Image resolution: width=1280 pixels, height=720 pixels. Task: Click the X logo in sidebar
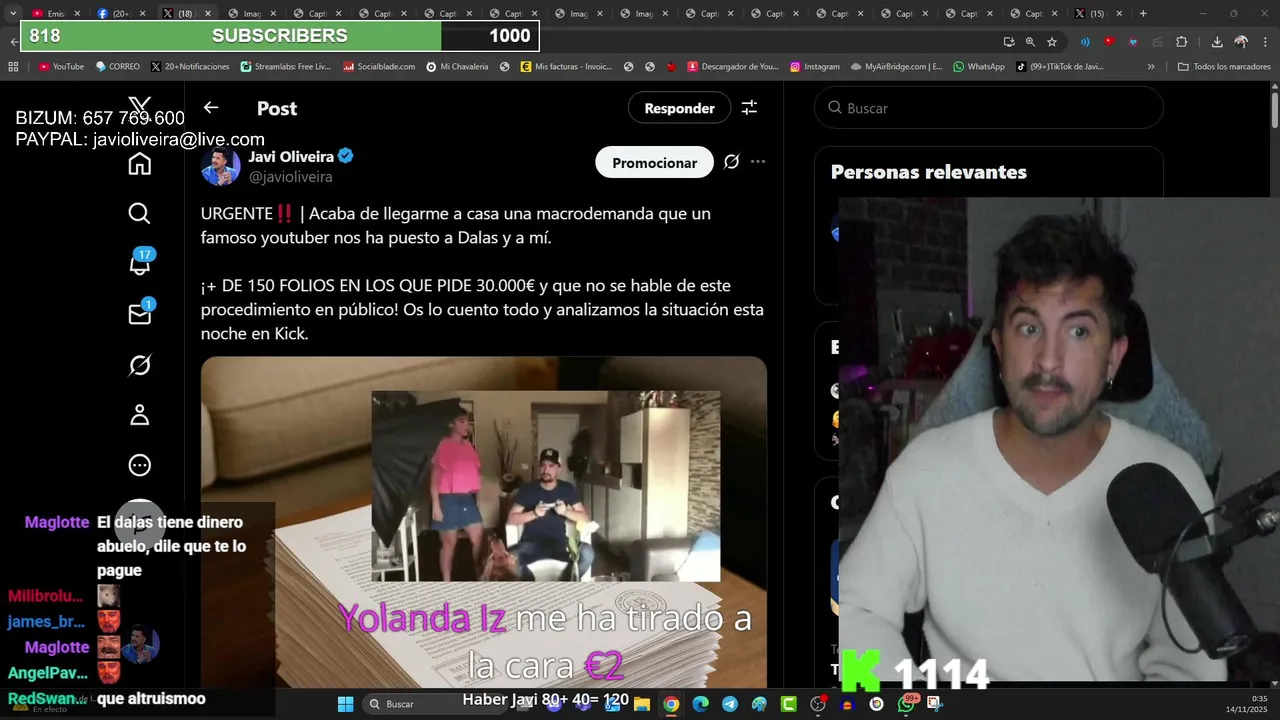click(140, 106)
